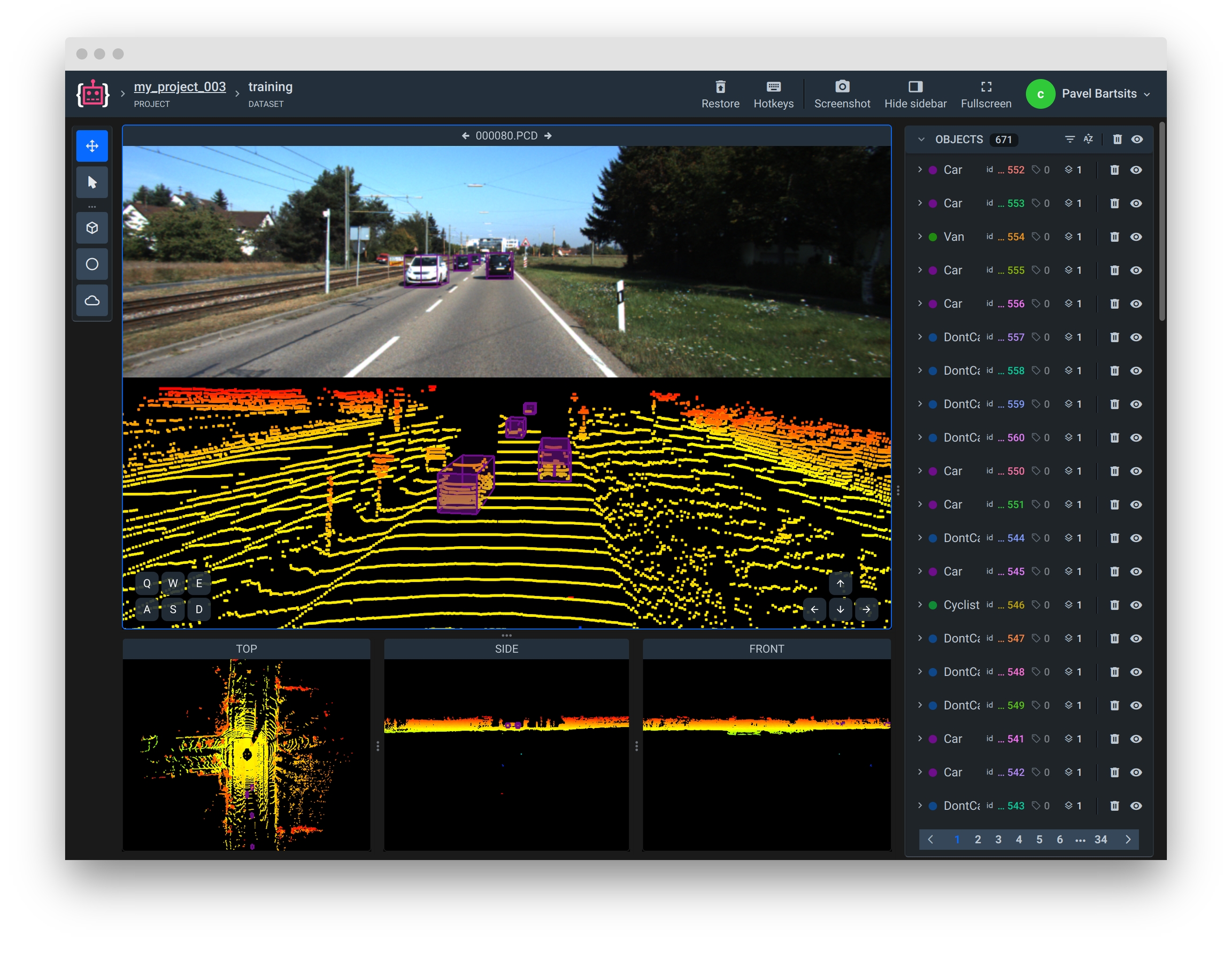Open the Hotkeys keyboard panel
Image resolution: width=1232 pixels, height=953 pixels.
pos(773,94)
